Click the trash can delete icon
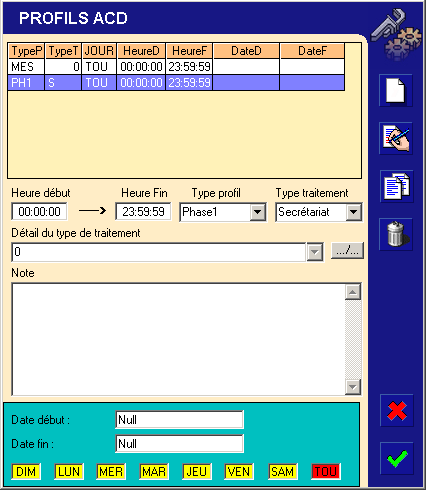426x490 pixels. 396,234
